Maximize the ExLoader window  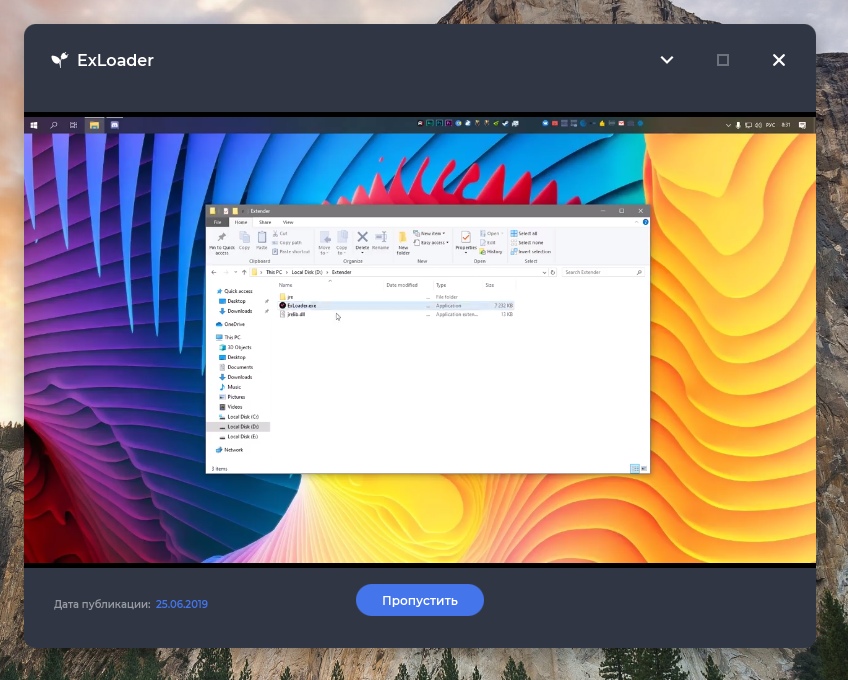pyautogui.click(x=723, y=60)
